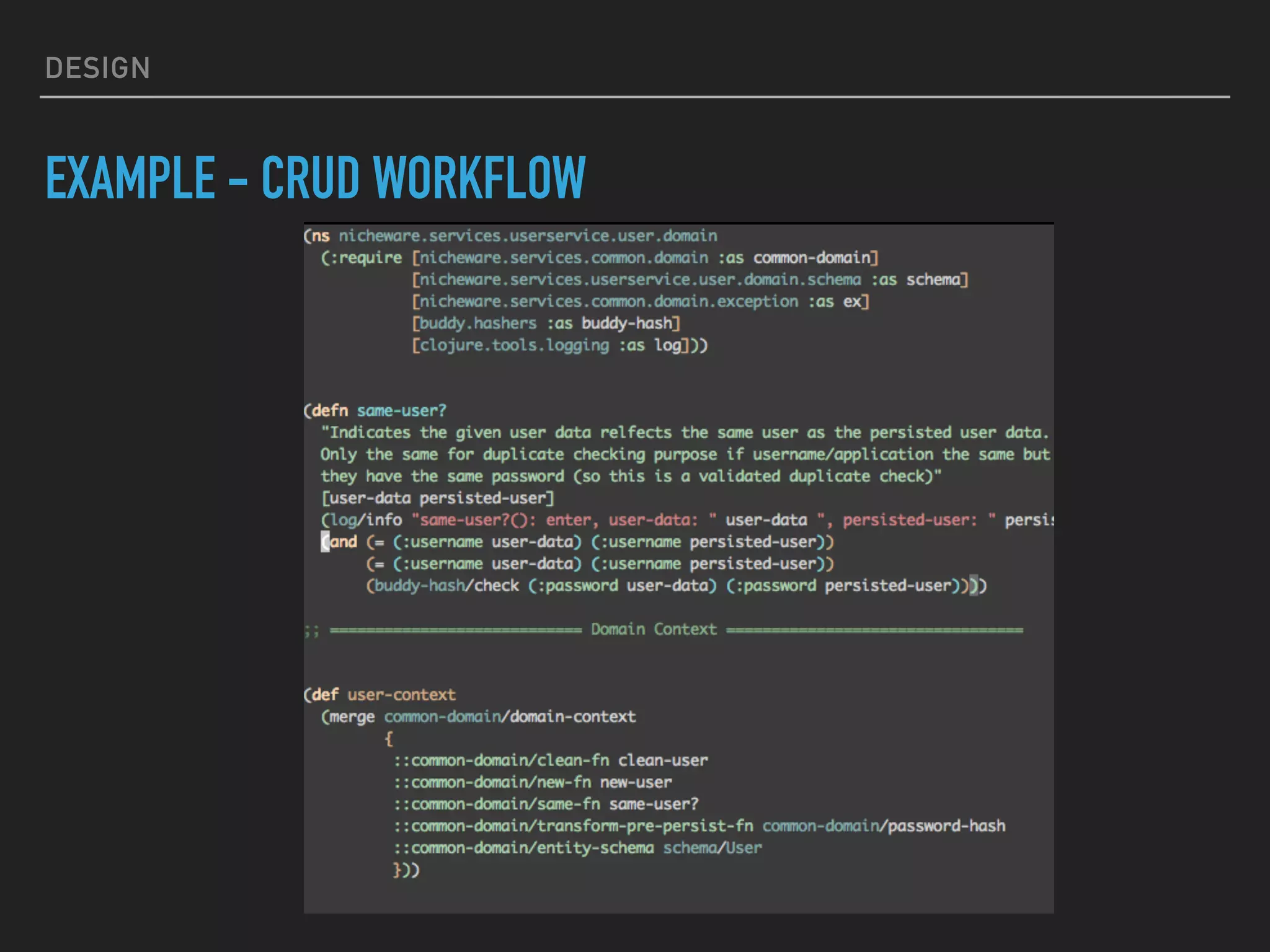Click the Domain Context comment divider
This screenshot has height=952, width=1270.
tap(664, 630)
